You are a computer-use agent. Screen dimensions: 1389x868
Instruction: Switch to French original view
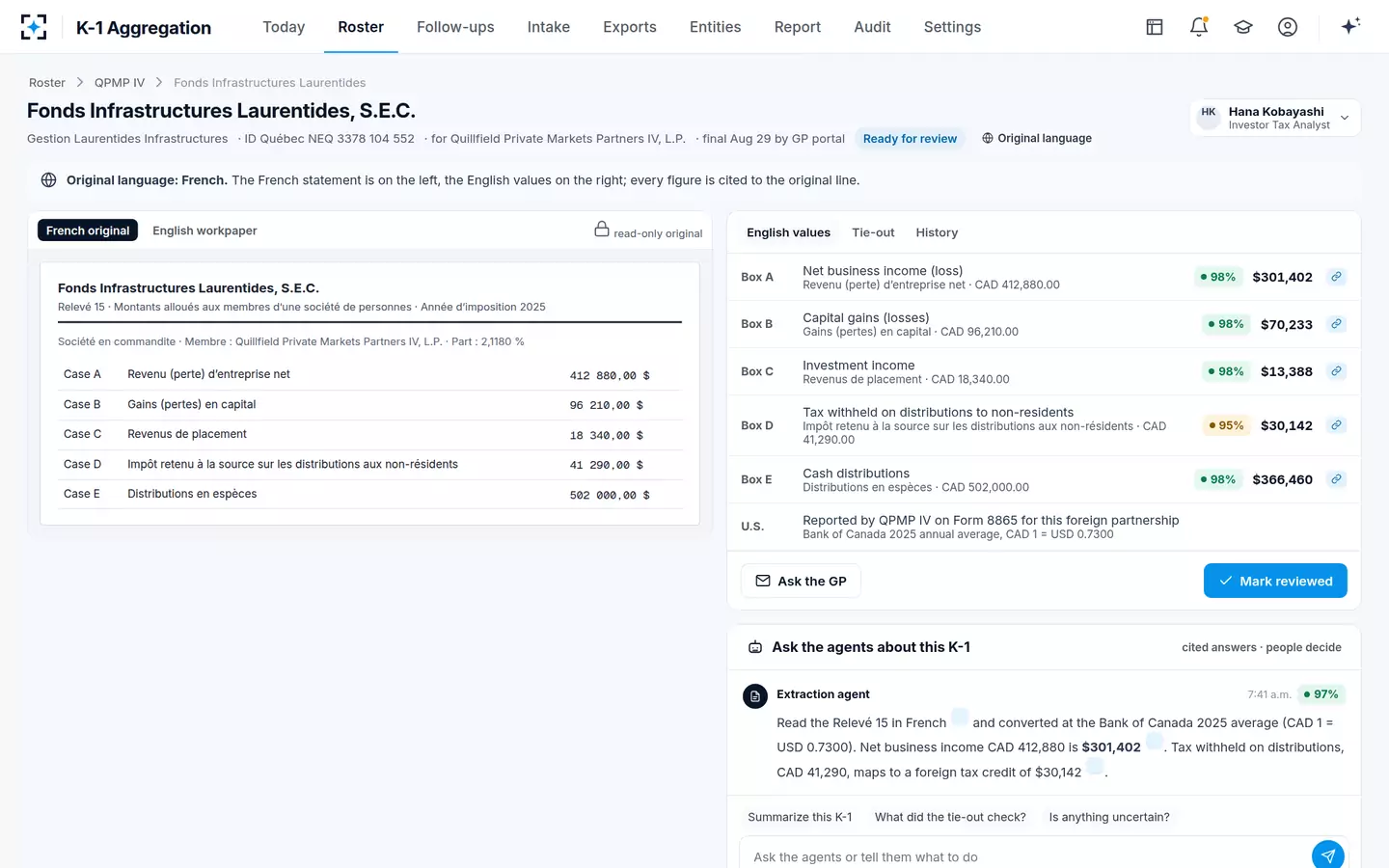coord(88,231)
